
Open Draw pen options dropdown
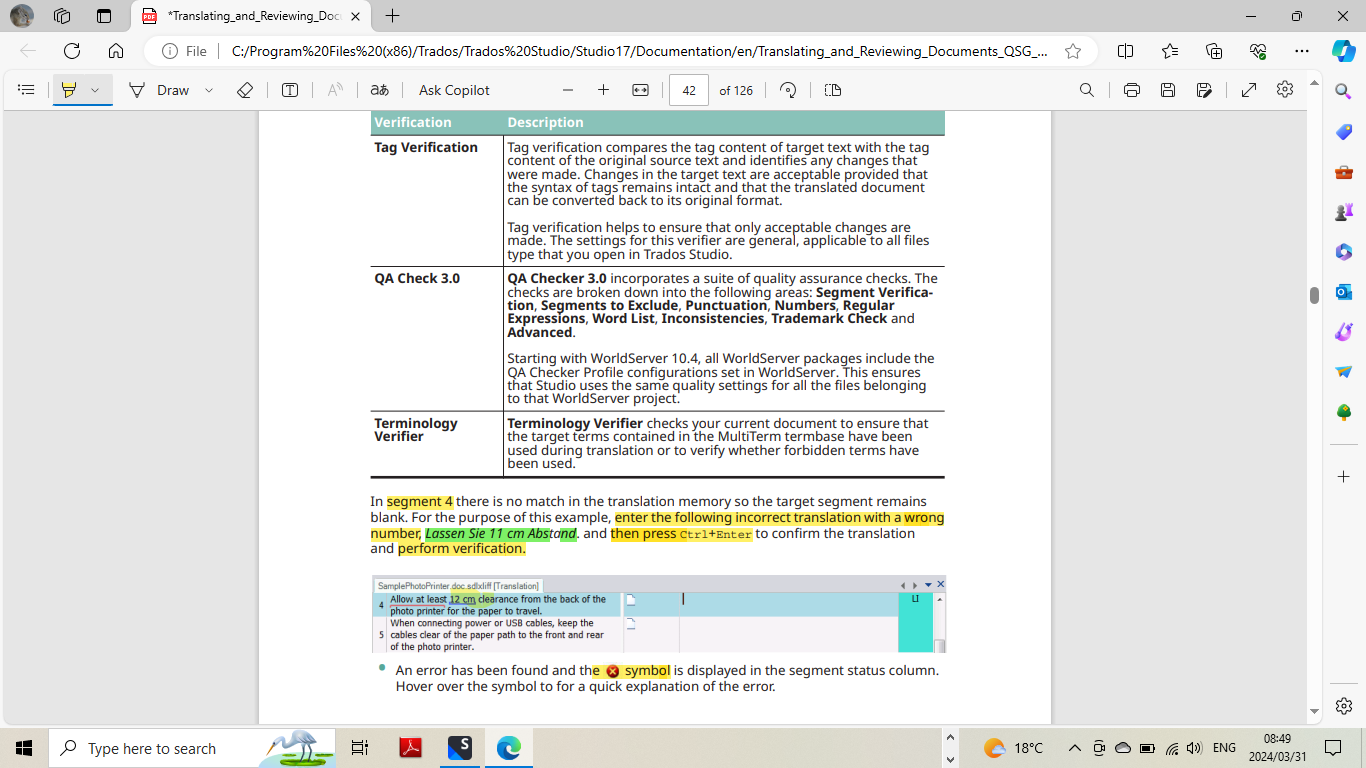(209, 90)
